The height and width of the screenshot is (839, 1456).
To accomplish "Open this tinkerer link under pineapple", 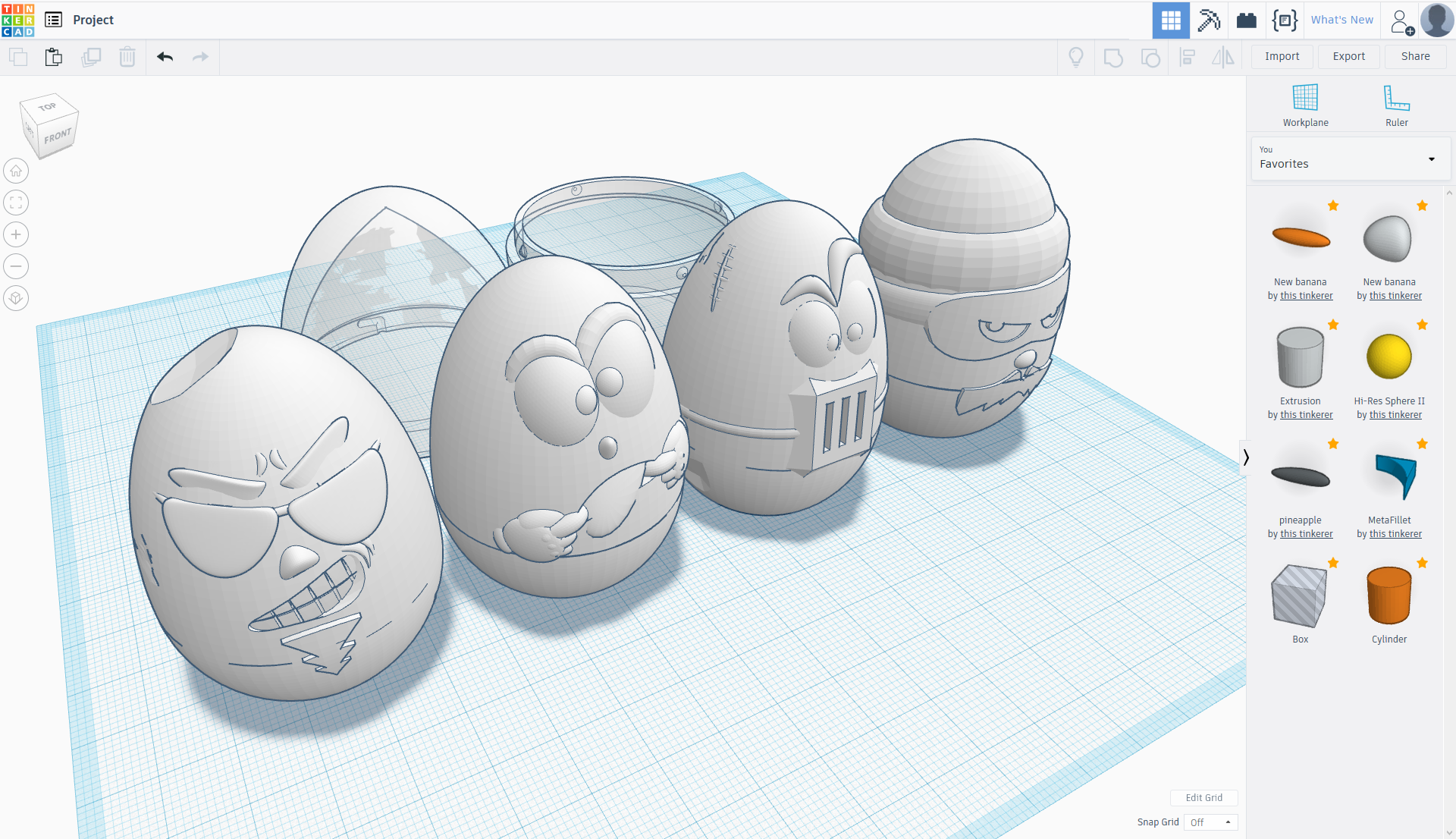I will click(1306, 534).
